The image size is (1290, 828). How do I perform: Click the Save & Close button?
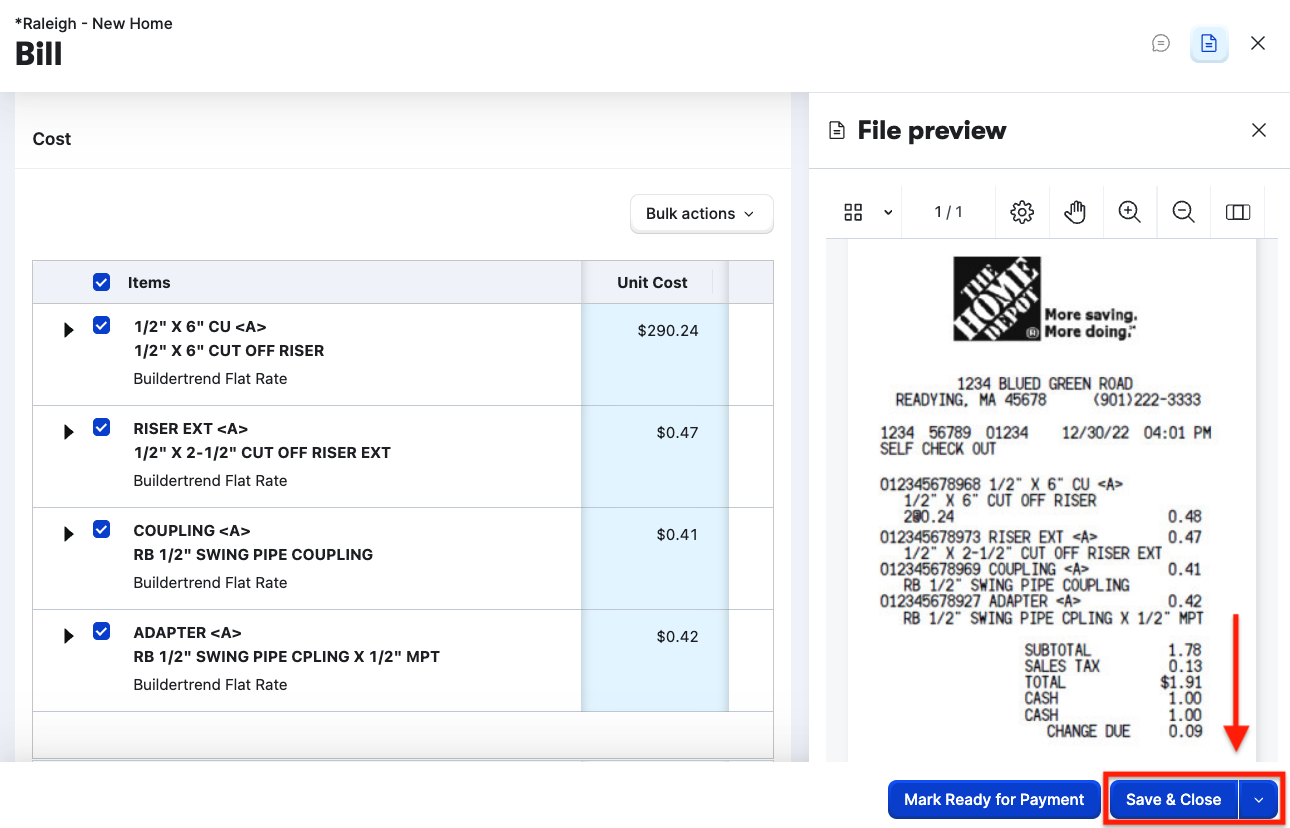pyautogui.click(x=1173, y=800)
